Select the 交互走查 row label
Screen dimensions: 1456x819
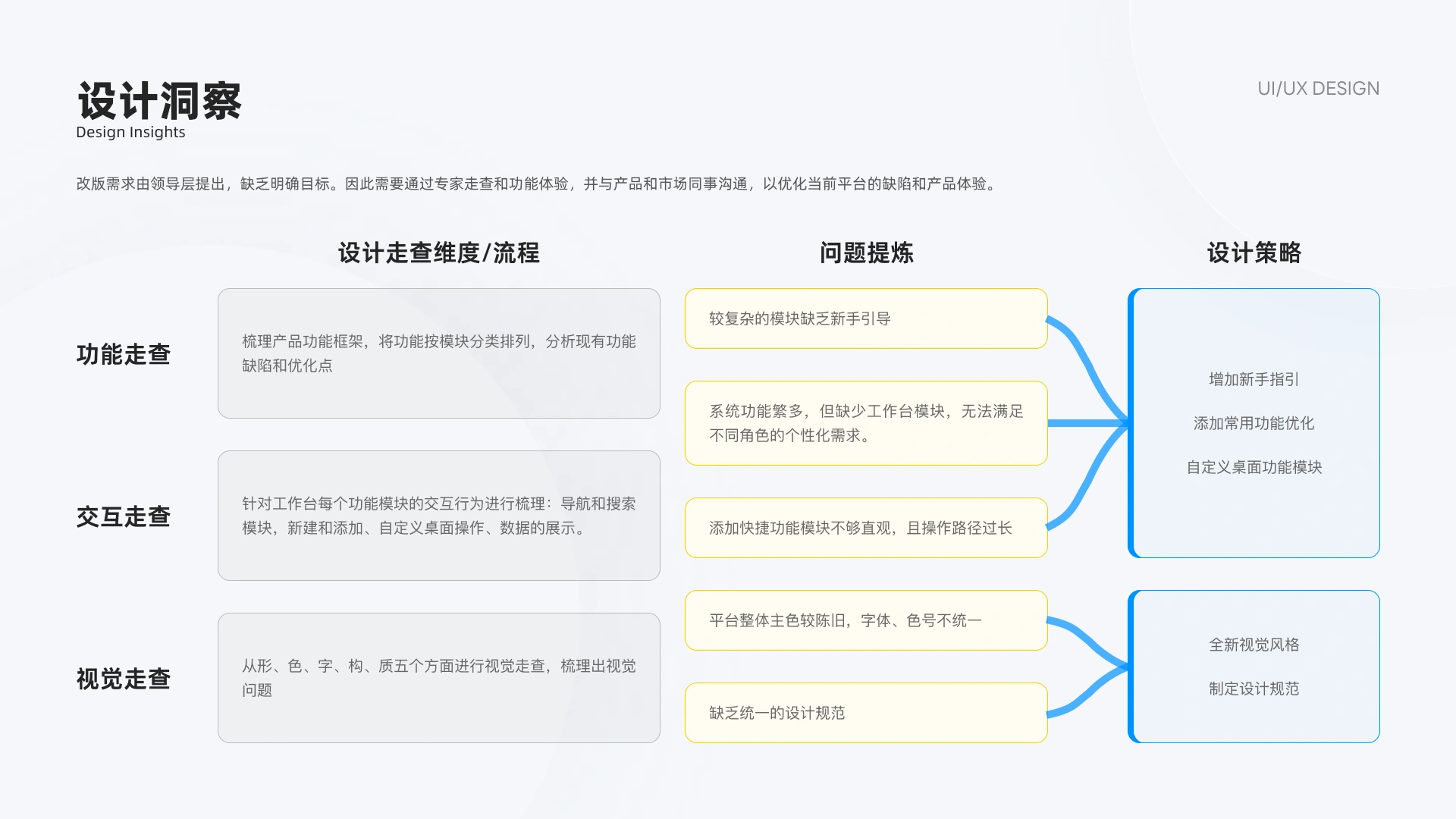[124, 516]
